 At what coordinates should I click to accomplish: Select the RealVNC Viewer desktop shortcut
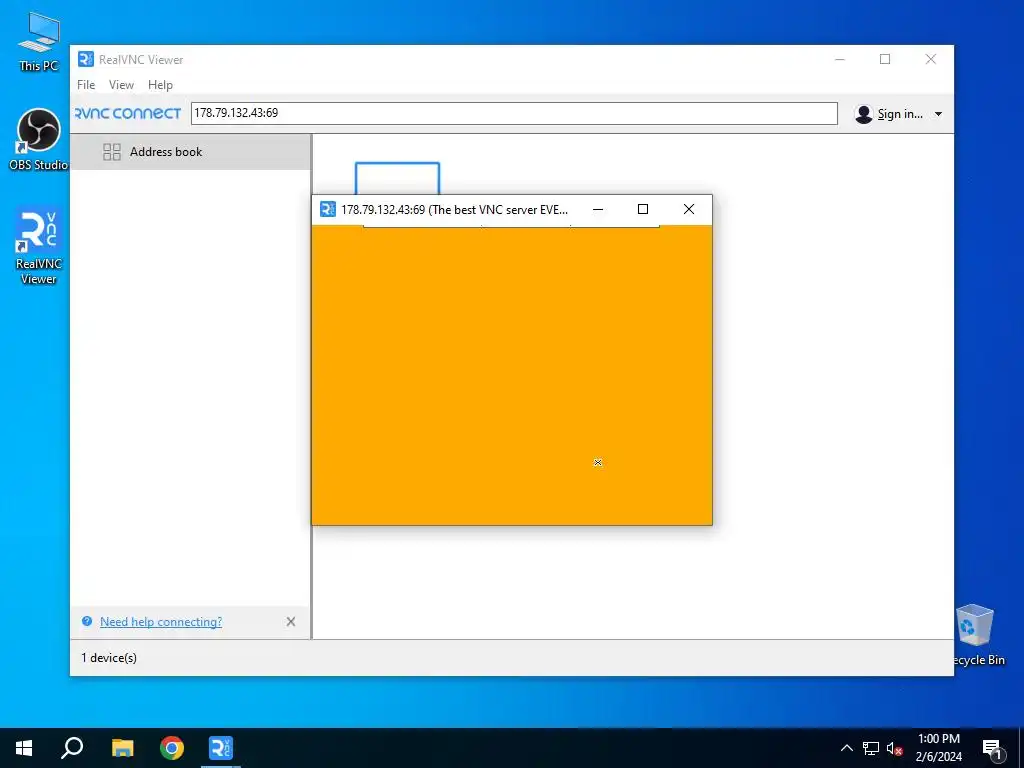coord(39,248)
